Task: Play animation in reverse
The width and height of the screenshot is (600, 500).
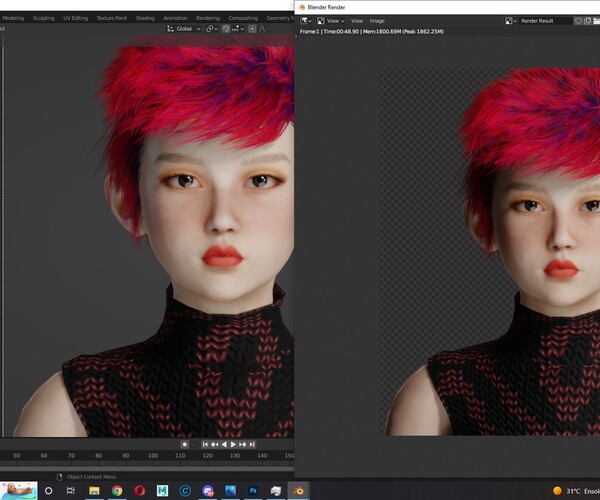Action: (224, 444)
